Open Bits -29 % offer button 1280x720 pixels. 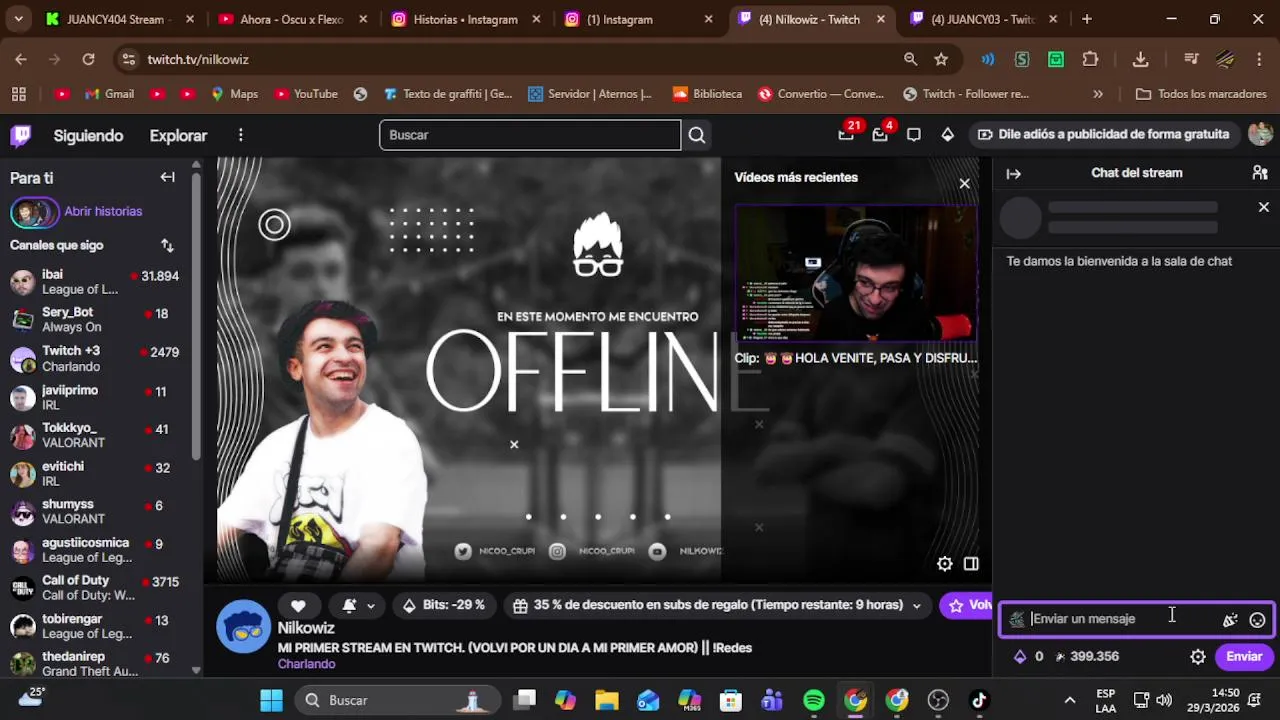coord(443,605)
